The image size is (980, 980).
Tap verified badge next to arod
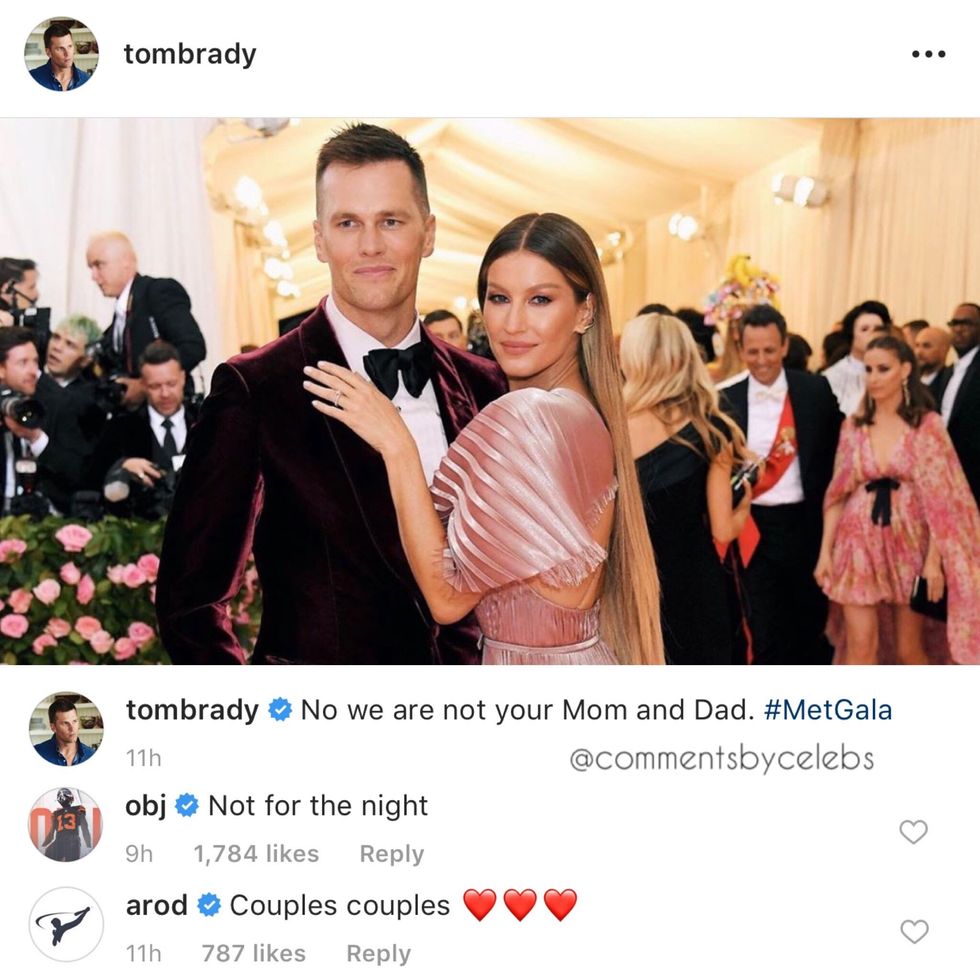(x=209, y=905)
